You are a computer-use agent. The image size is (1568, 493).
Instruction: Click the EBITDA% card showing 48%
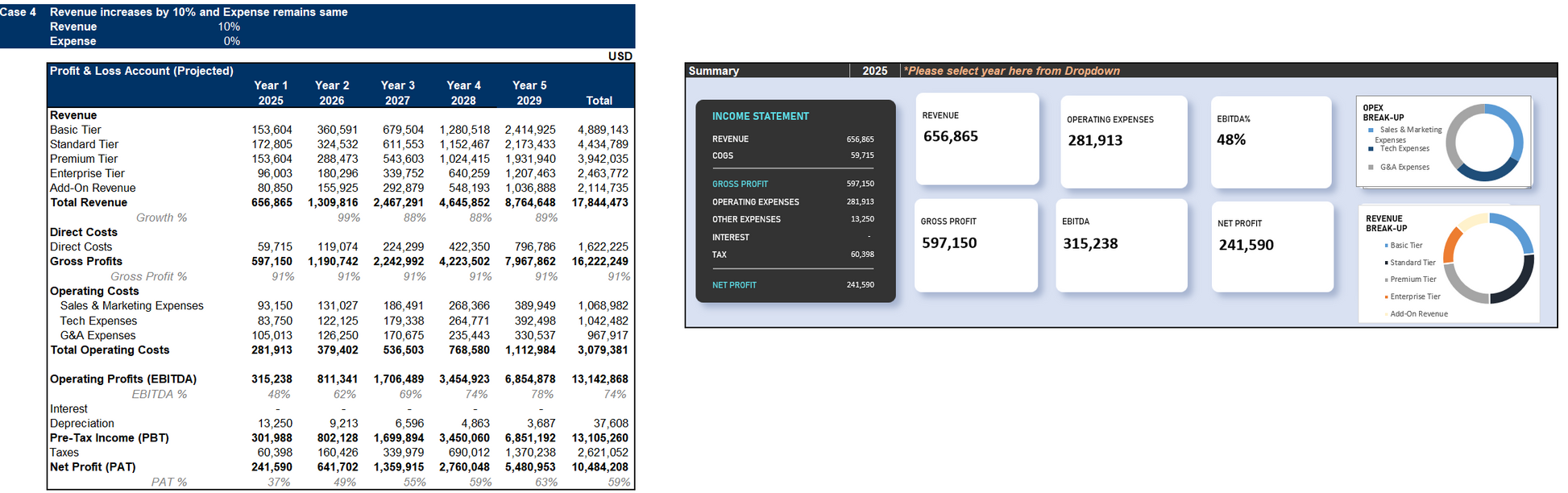pyautogui.click(x=1271, y=142)
